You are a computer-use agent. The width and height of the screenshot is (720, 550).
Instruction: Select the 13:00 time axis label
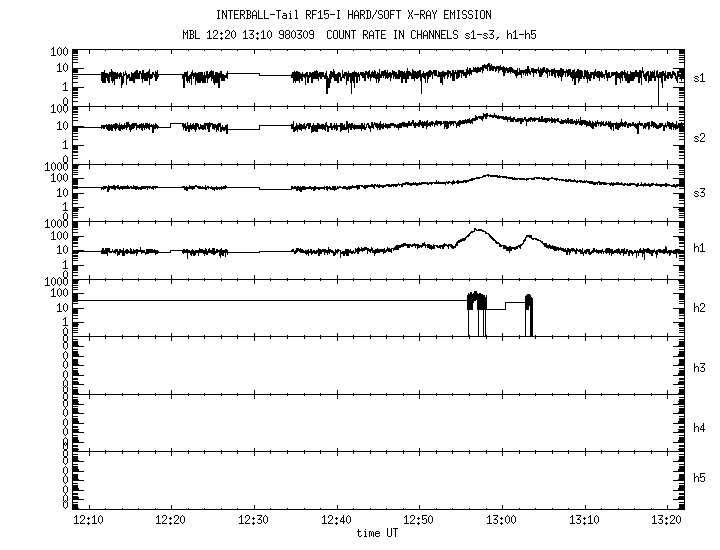point(501,521)
